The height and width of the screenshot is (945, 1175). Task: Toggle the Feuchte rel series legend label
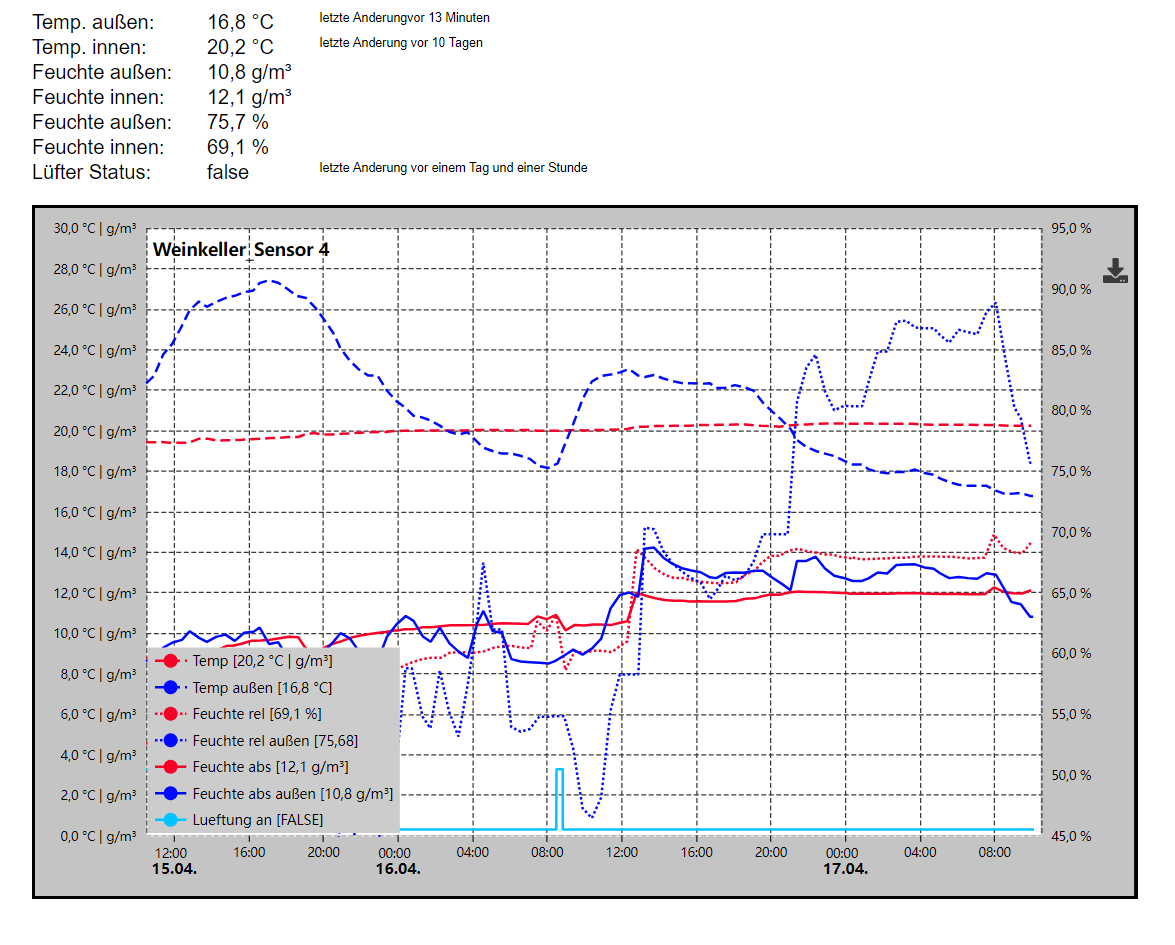pyautogui.click(x=257, y=714)
